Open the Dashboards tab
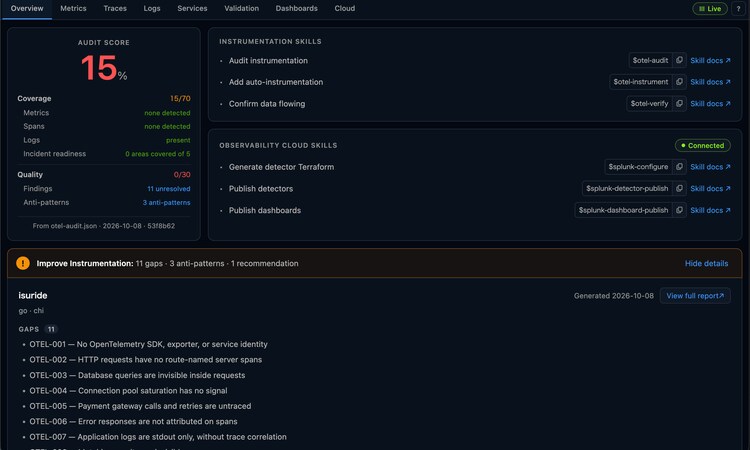Image resolution: width=750 pixels, height=450 pixels. coord(297,9)
